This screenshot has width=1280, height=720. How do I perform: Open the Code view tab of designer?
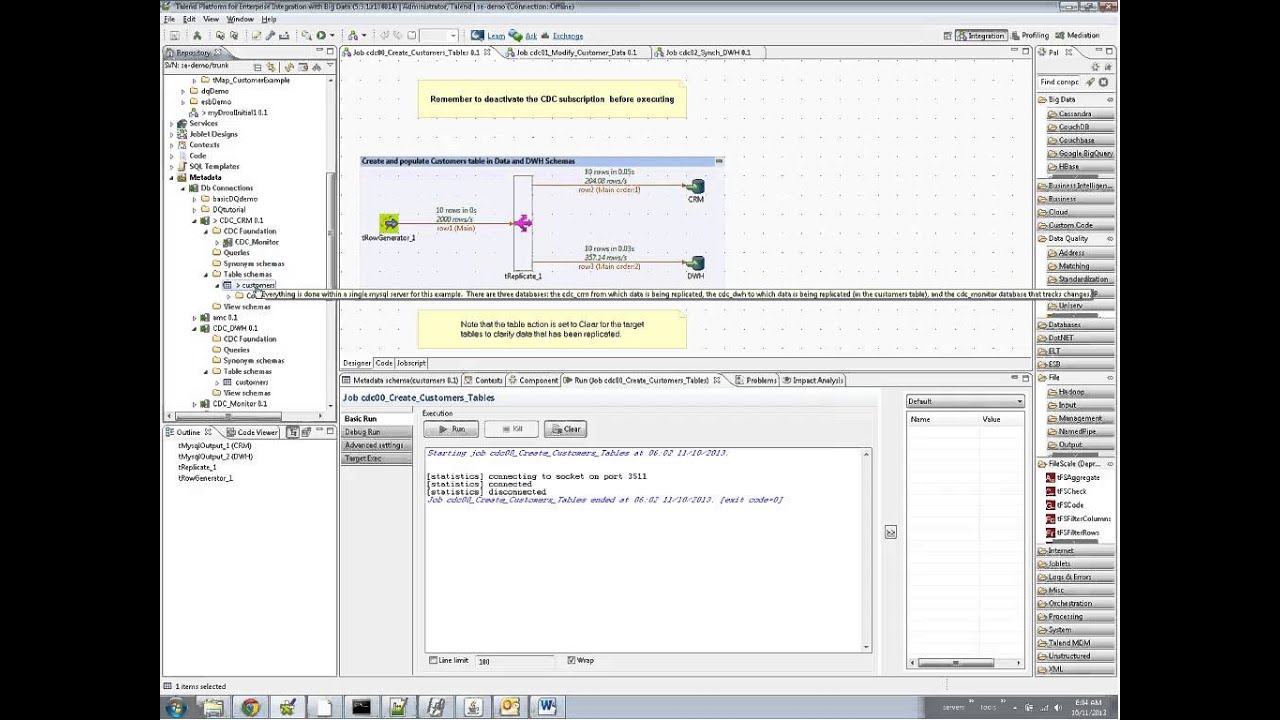[384, 363]
